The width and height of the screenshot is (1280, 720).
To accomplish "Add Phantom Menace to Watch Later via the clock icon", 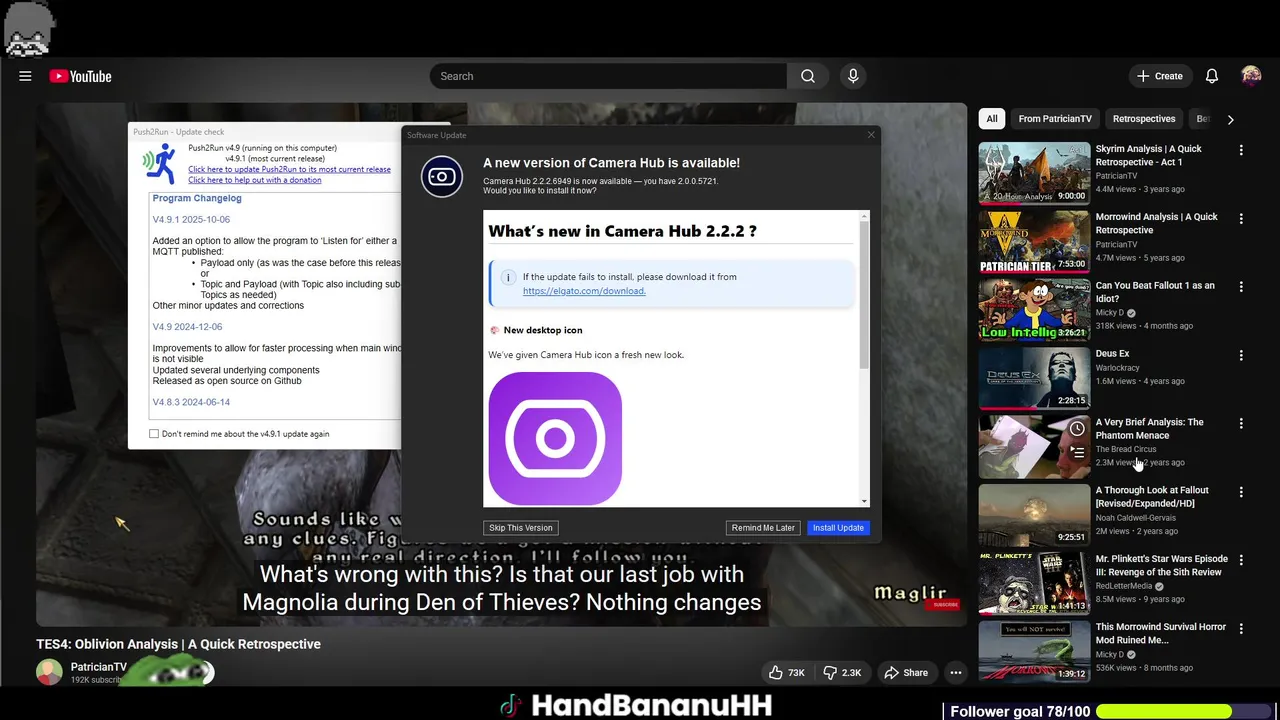I will [x=1077, y=428].
